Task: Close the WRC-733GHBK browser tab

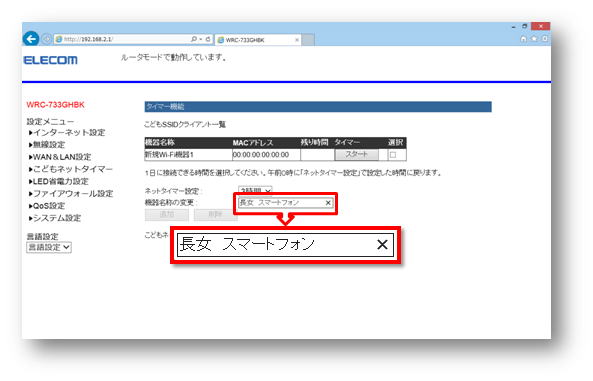Action: [297, 40]
